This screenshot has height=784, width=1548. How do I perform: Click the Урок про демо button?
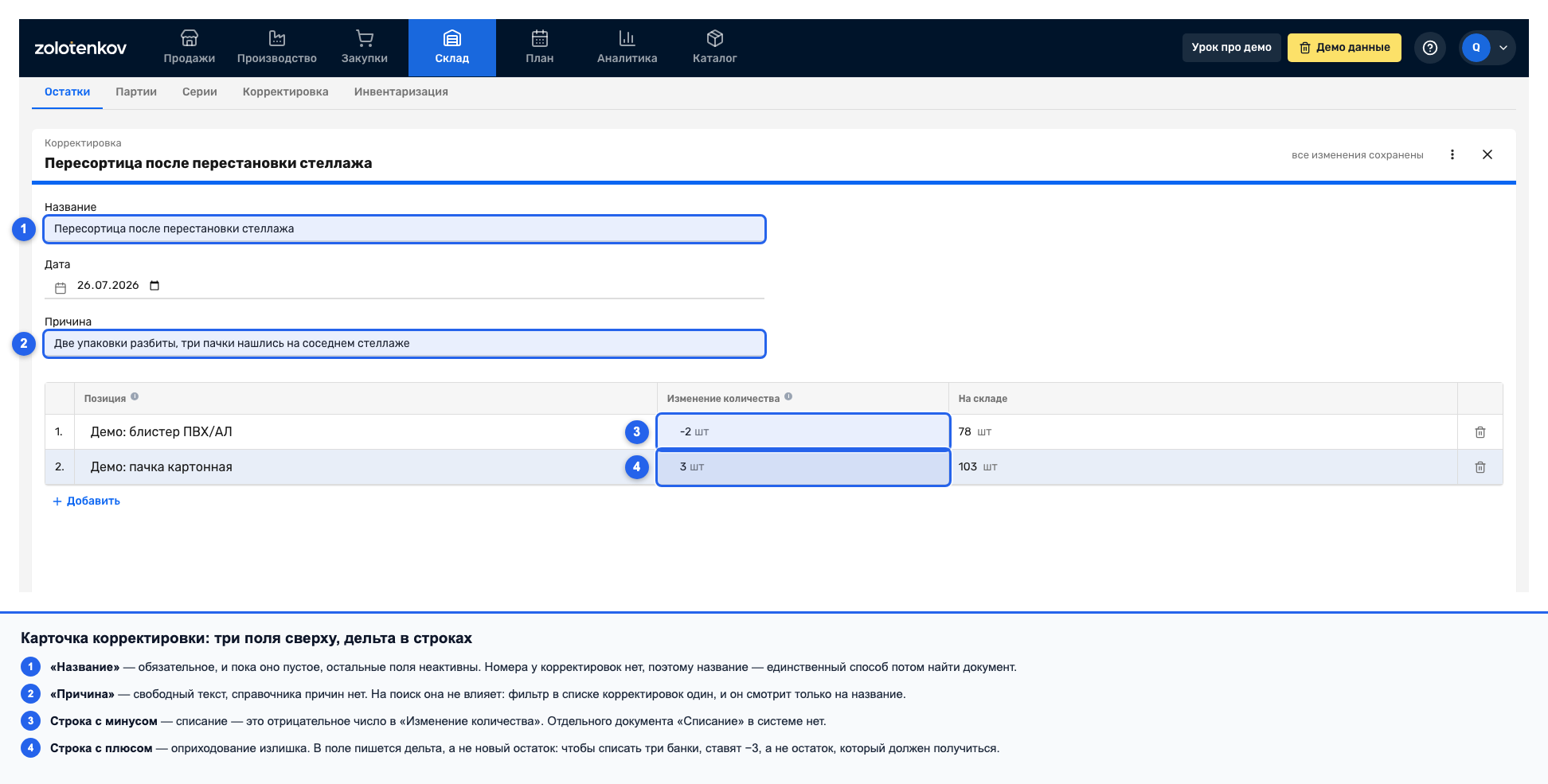coord(1231,48)
